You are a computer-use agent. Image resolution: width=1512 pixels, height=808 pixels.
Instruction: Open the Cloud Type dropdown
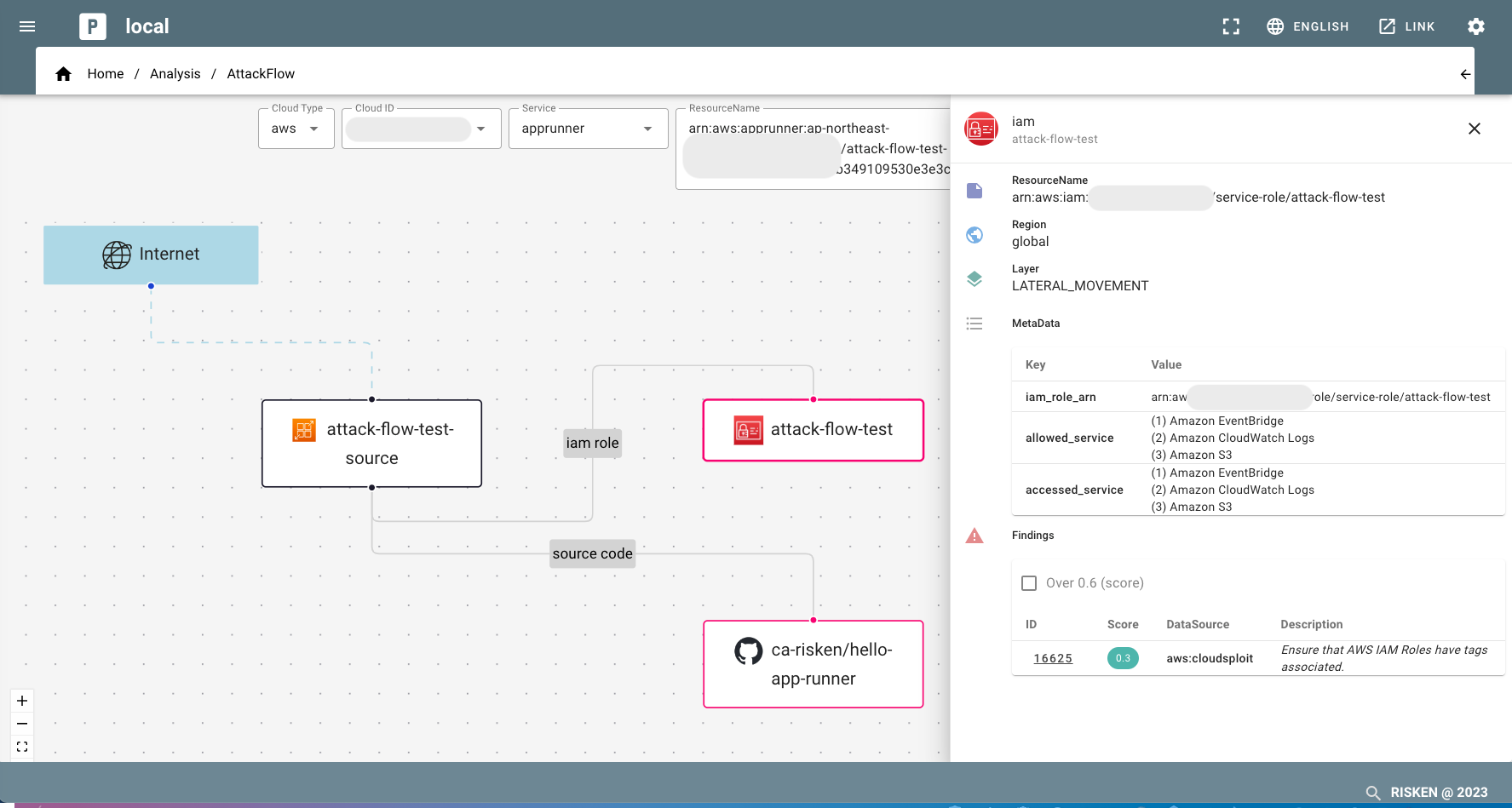click(296, 129)
